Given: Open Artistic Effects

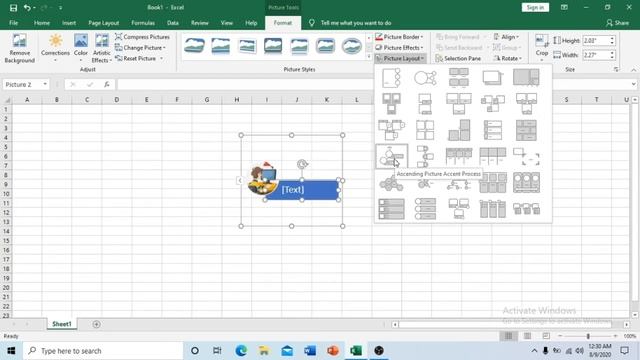Looking at the screenshot, I should point(102,48).
